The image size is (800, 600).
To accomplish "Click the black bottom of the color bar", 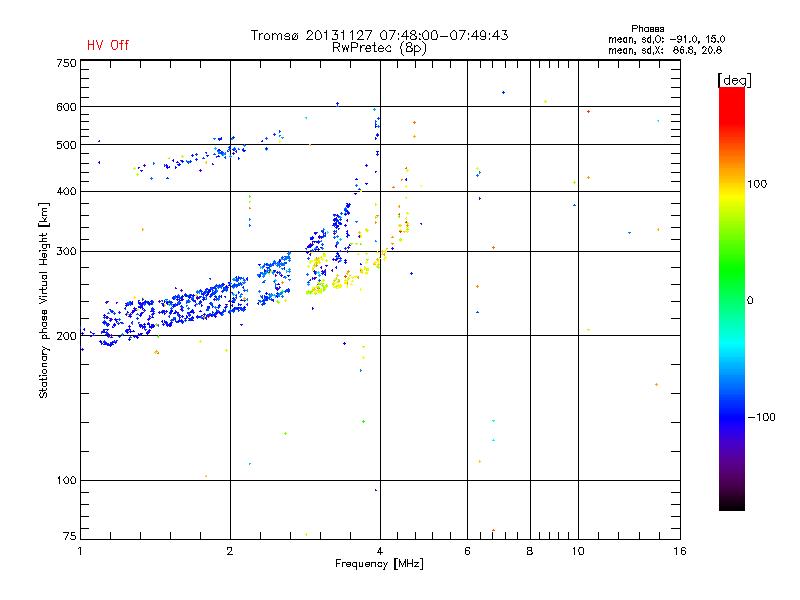I will pyautogui.click(x=732, y=503).
